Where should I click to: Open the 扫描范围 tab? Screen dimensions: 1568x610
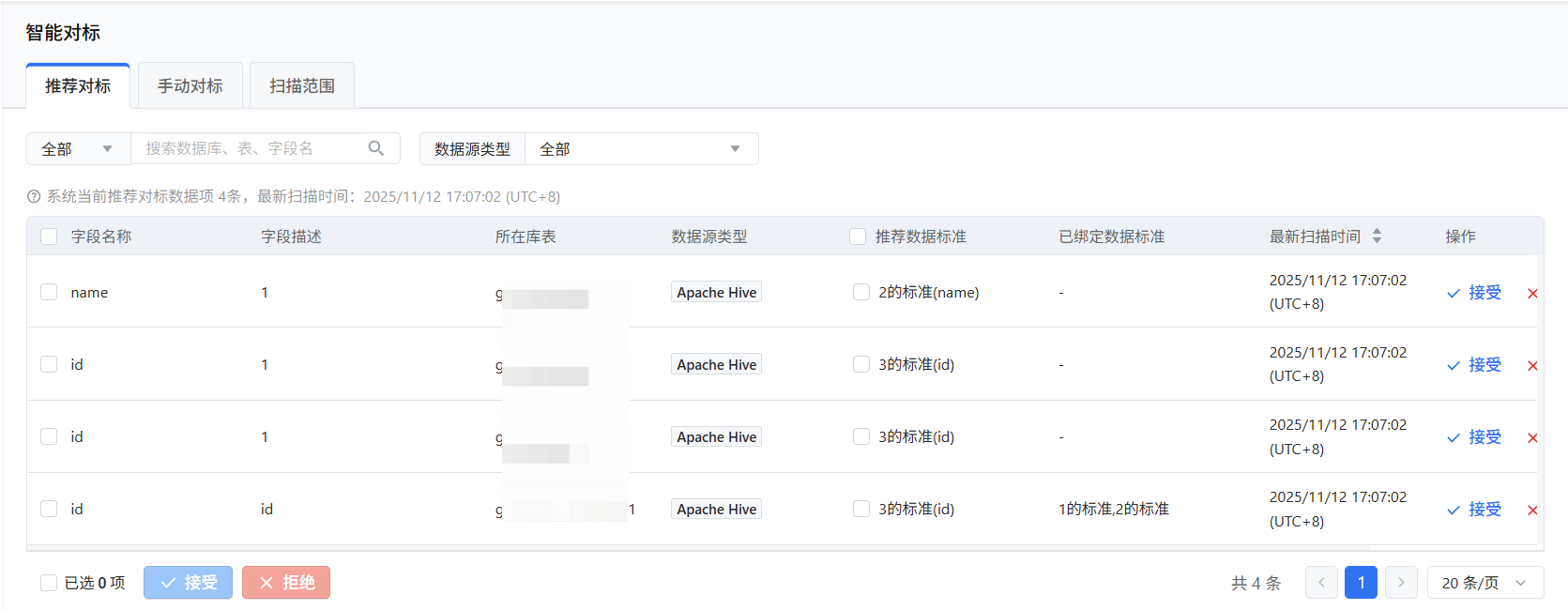point(302,86)
